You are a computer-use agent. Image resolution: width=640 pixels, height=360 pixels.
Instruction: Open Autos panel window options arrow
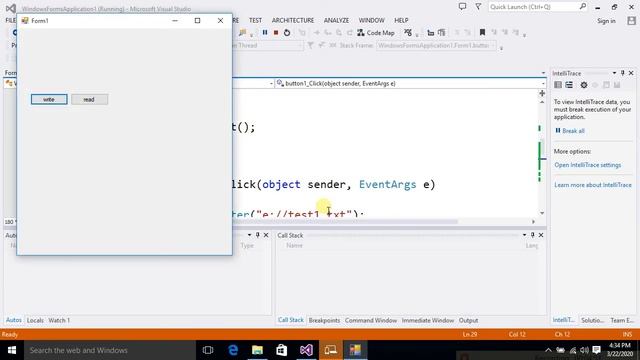pos(249,235)
